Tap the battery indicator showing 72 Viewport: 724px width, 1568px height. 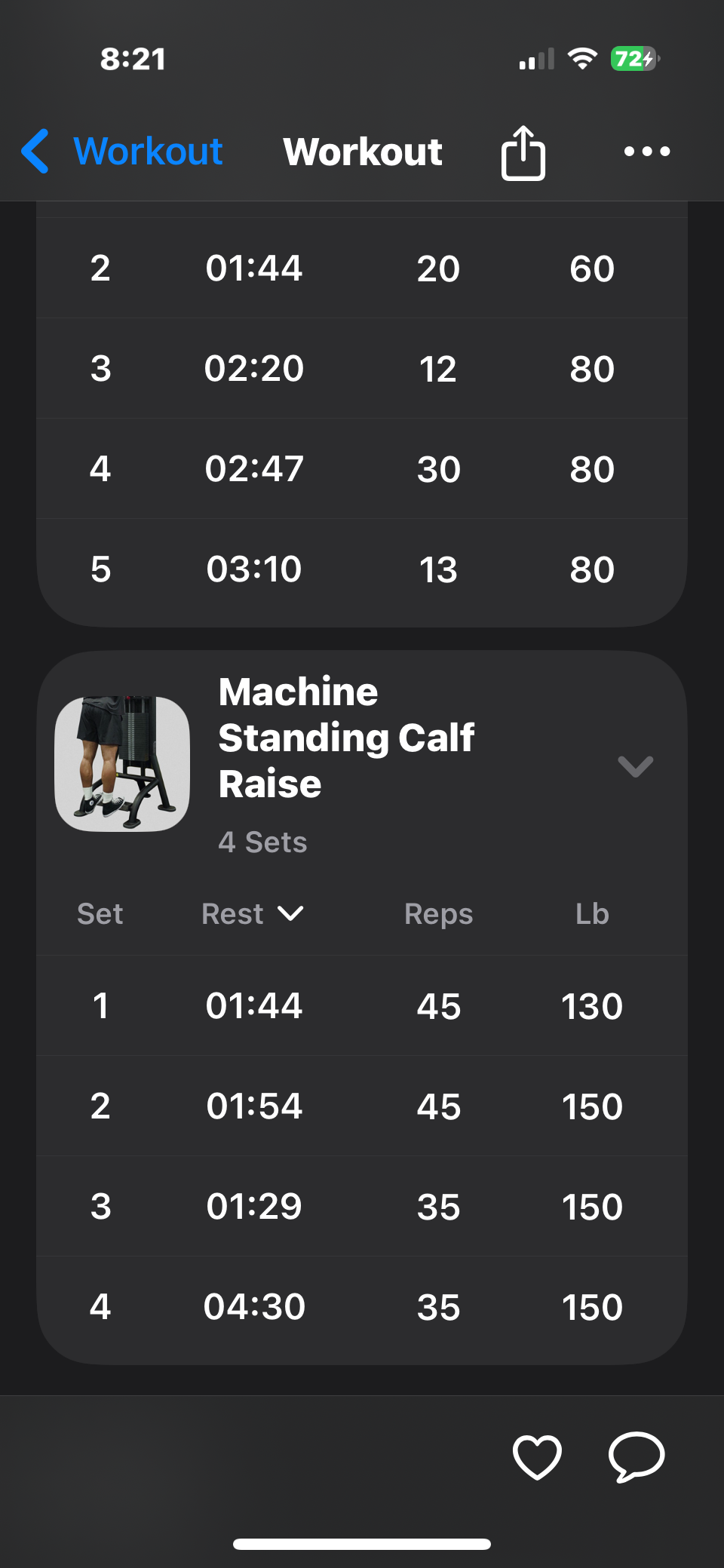pyautogui.click(x=634, y=59)
